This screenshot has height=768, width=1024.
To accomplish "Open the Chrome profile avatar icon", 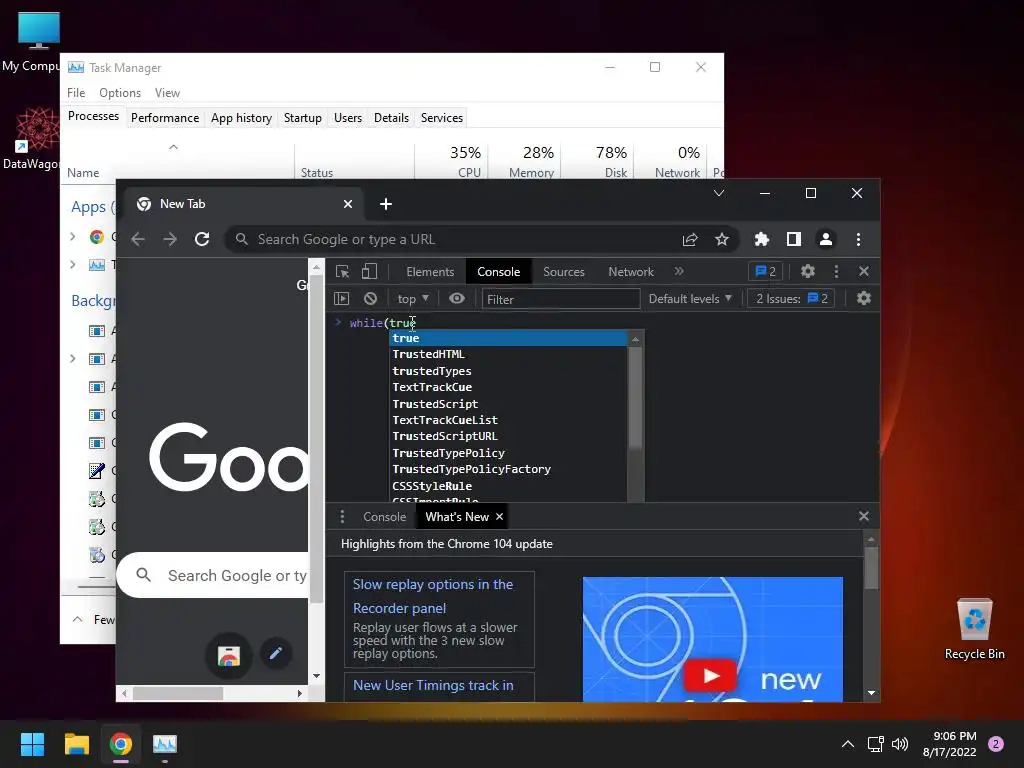I will tap(825, 239).
